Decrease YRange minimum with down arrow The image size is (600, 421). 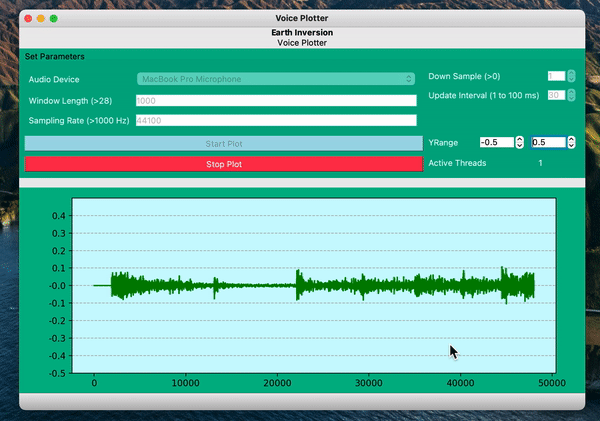click(520, 145)
